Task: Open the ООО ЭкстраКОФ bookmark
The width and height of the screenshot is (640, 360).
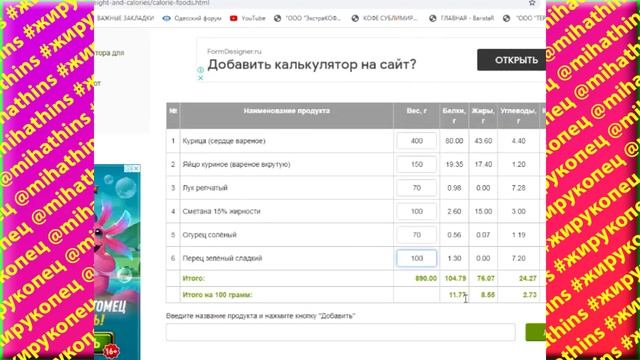Action: coord(307,18)
